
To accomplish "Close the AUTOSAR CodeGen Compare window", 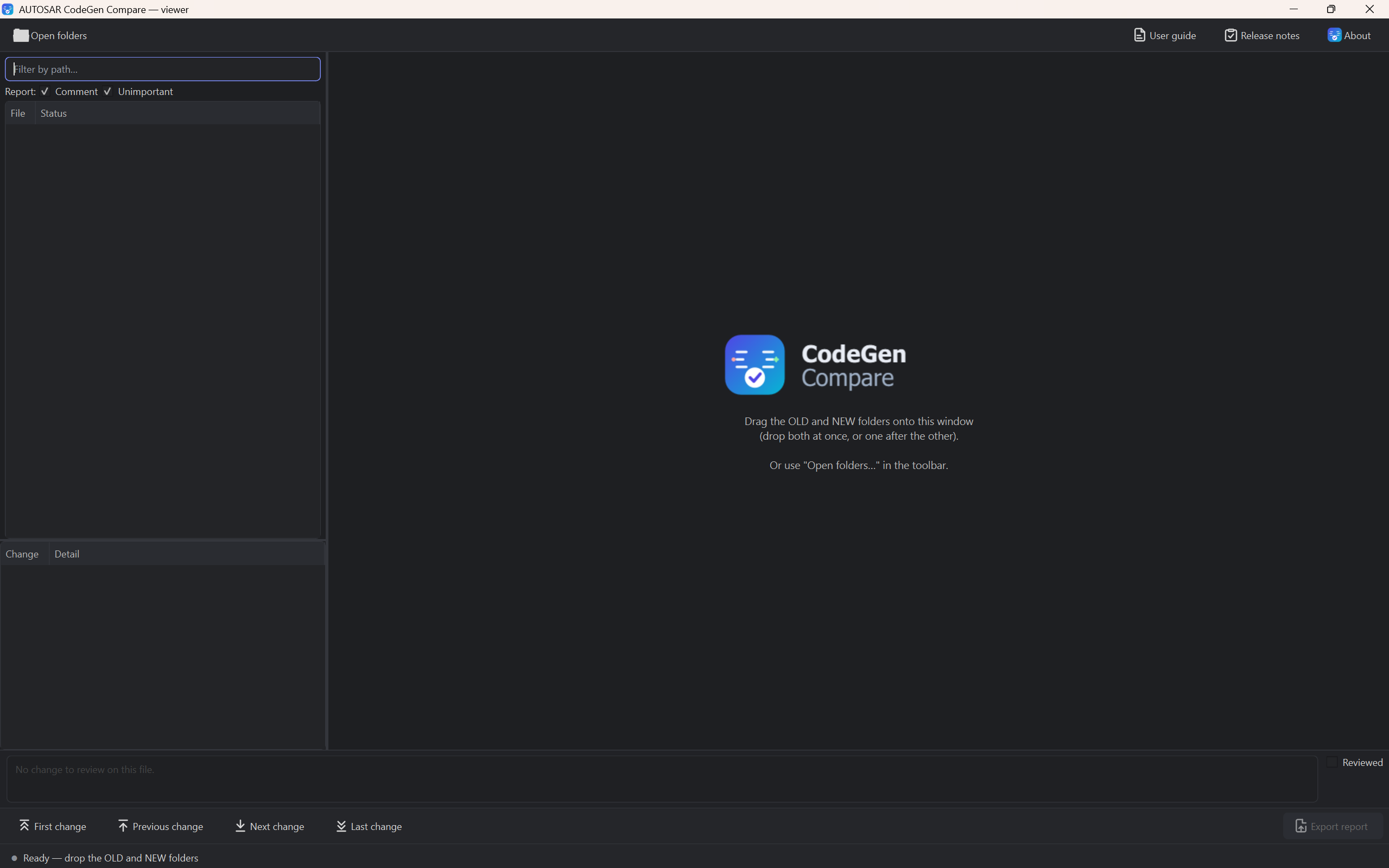I will pyautogui.click(x=1369, y=9).
